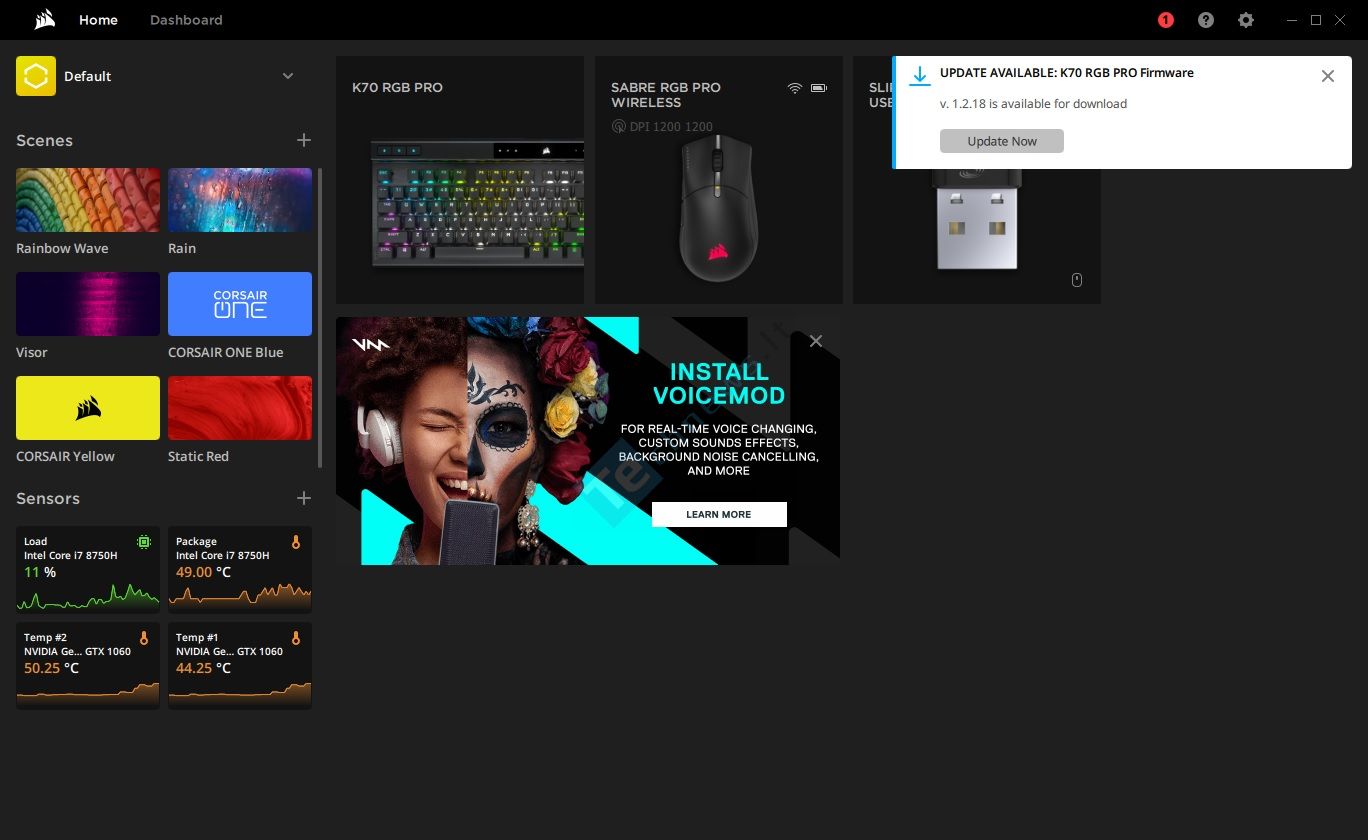Select the Rain scene thumbnail

pos(240,200)
